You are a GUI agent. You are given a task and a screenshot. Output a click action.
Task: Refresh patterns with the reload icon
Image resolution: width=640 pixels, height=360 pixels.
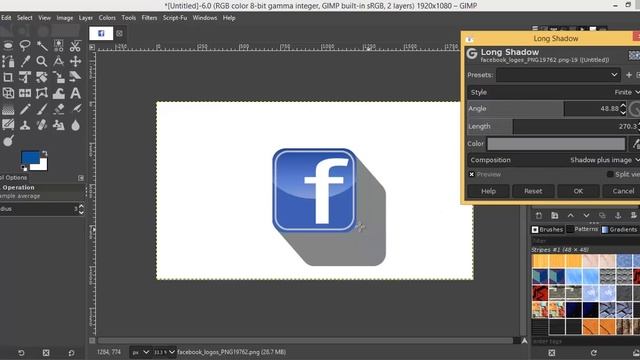pos(593,353)
